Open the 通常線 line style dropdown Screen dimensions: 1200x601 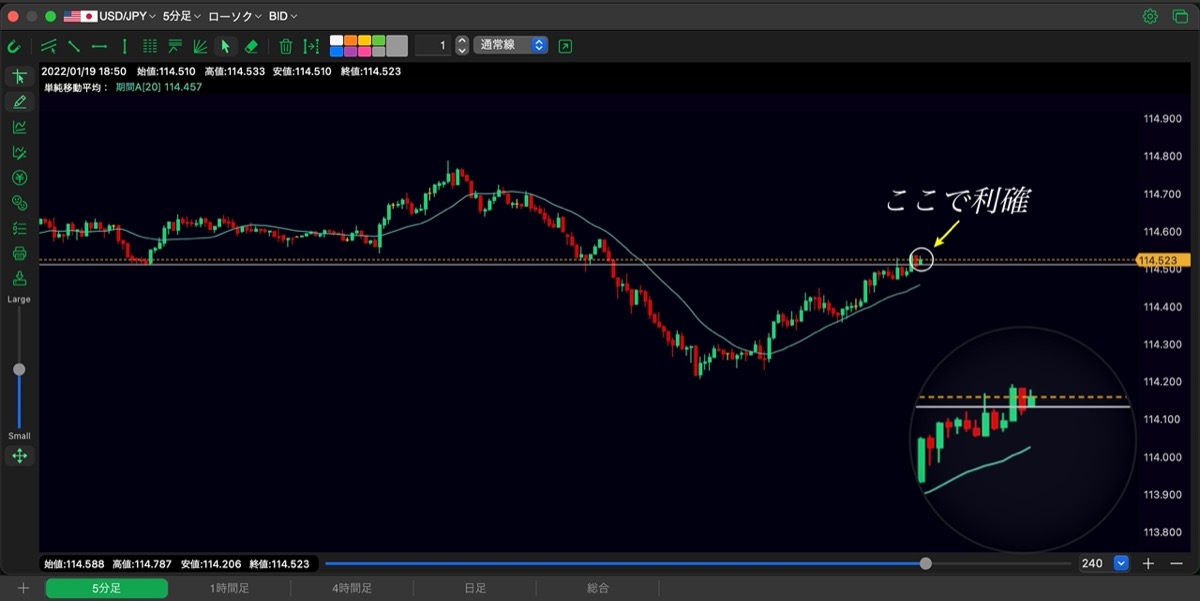pyautogui.click(x=510, y=46)
